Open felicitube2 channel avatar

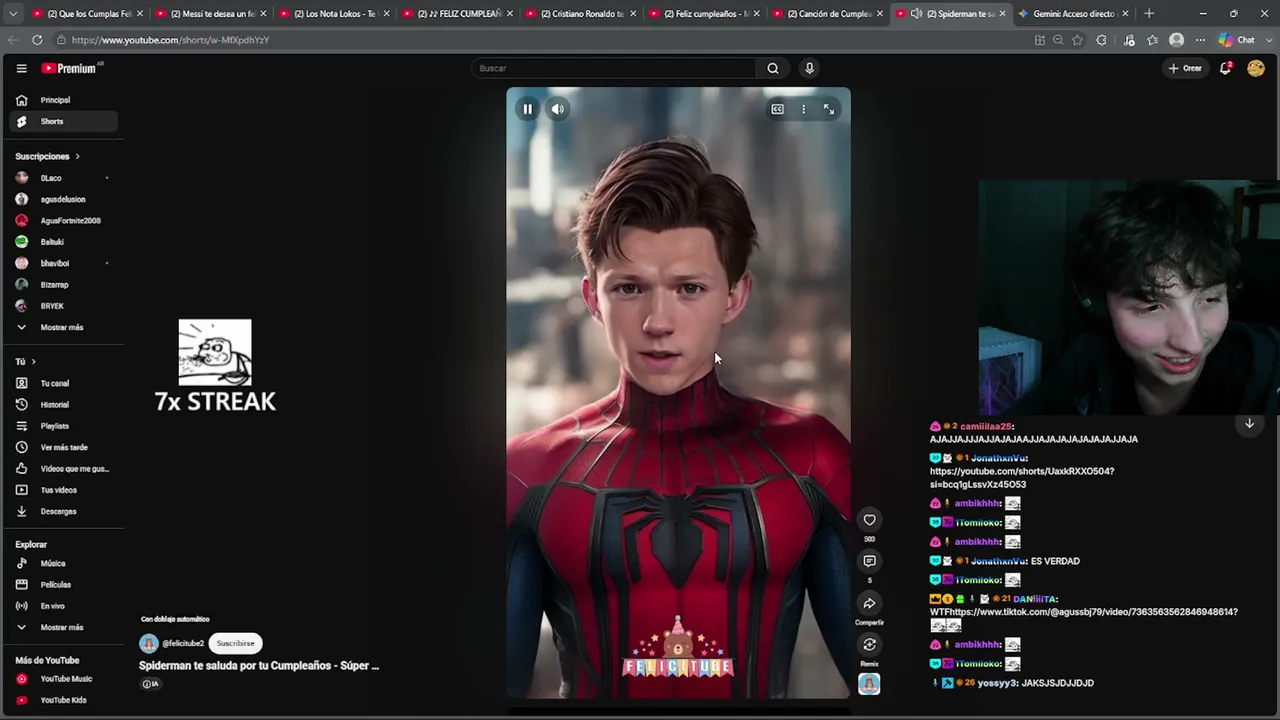149,643
